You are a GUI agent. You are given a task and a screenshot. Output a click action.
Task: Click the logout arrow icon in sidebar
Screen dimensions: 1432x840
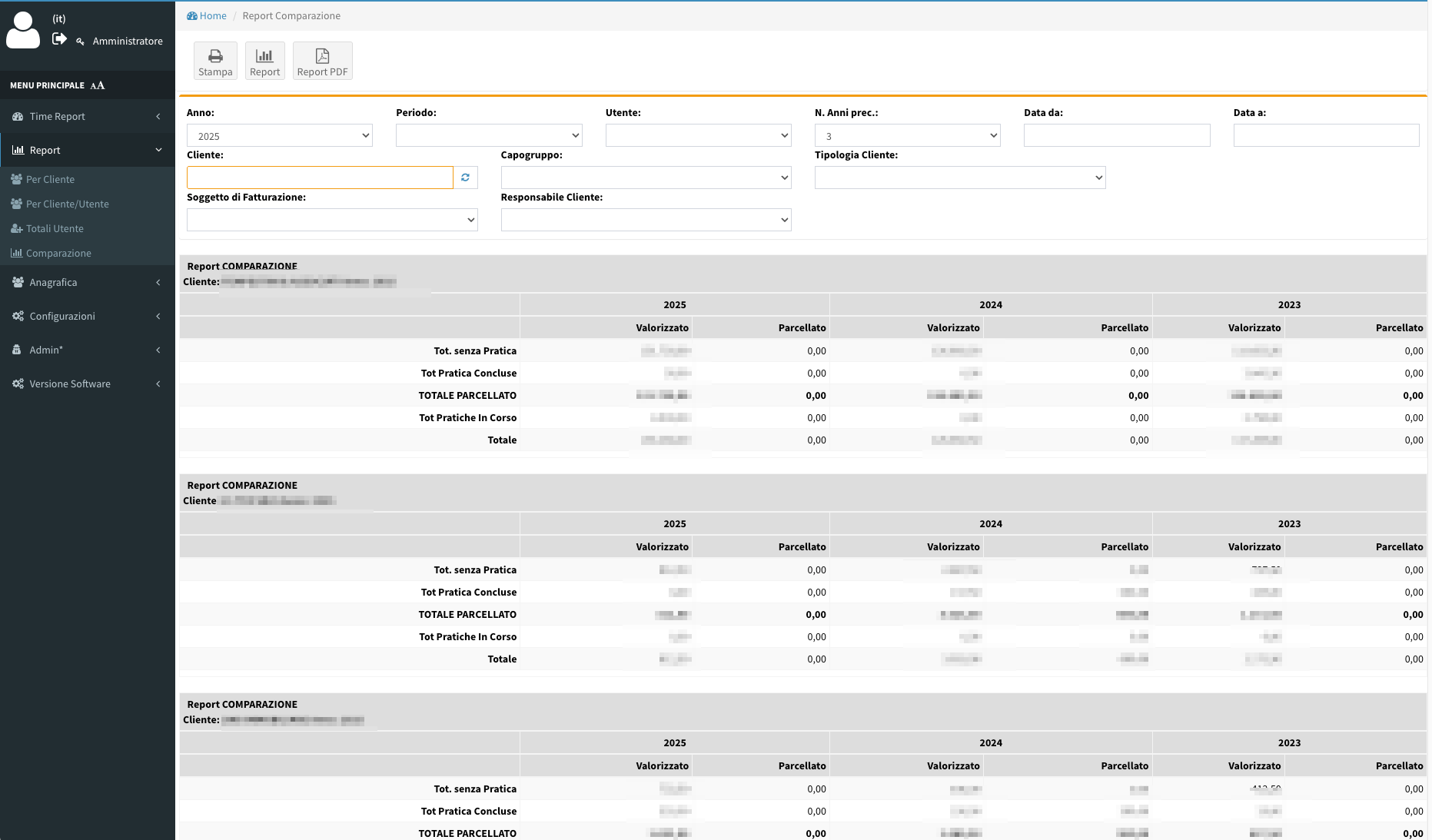pos(59,39)
